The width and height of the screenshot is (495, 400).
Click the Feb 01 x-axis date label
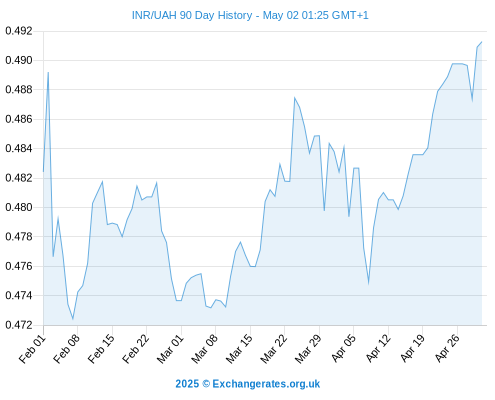[33, 349]
